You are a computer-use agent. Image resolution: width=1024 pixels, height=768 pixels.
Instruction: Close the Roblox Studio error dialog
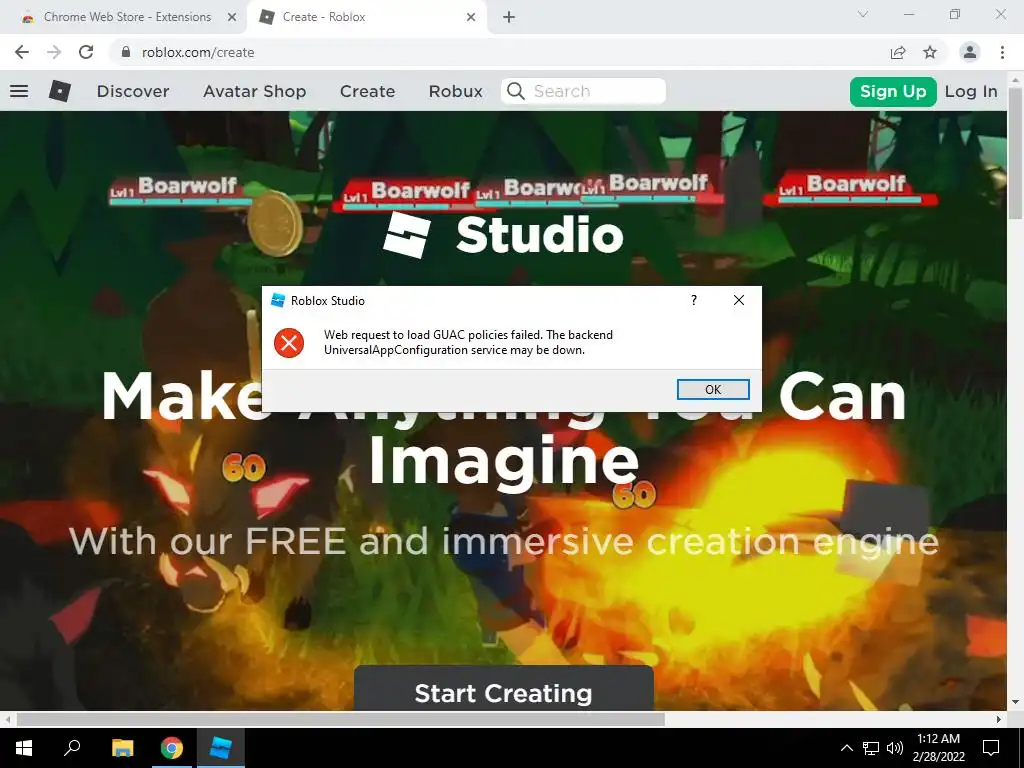pos(739,300)
